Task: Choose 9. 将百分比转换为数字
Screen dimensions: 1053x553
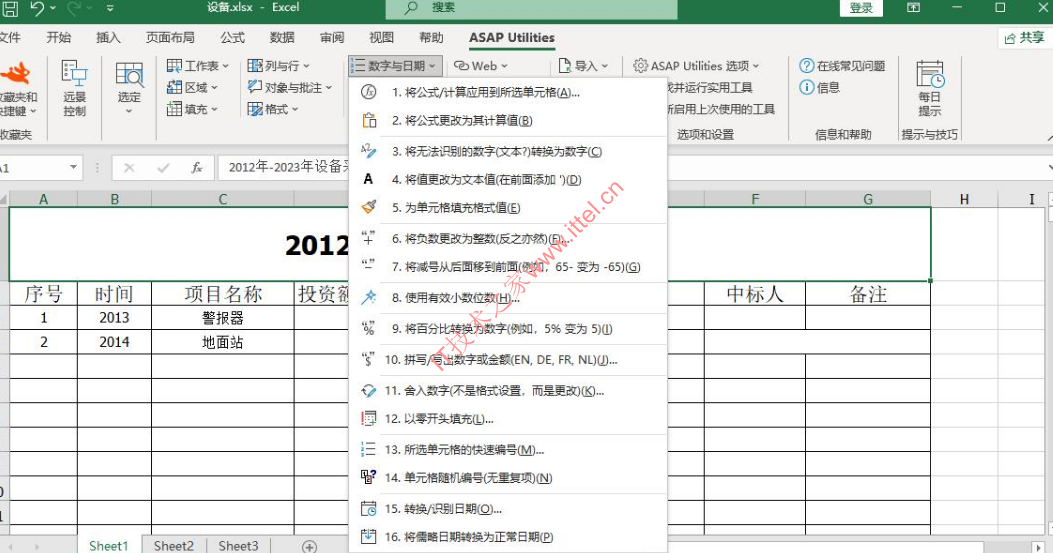Action: [x=508, y=329]
